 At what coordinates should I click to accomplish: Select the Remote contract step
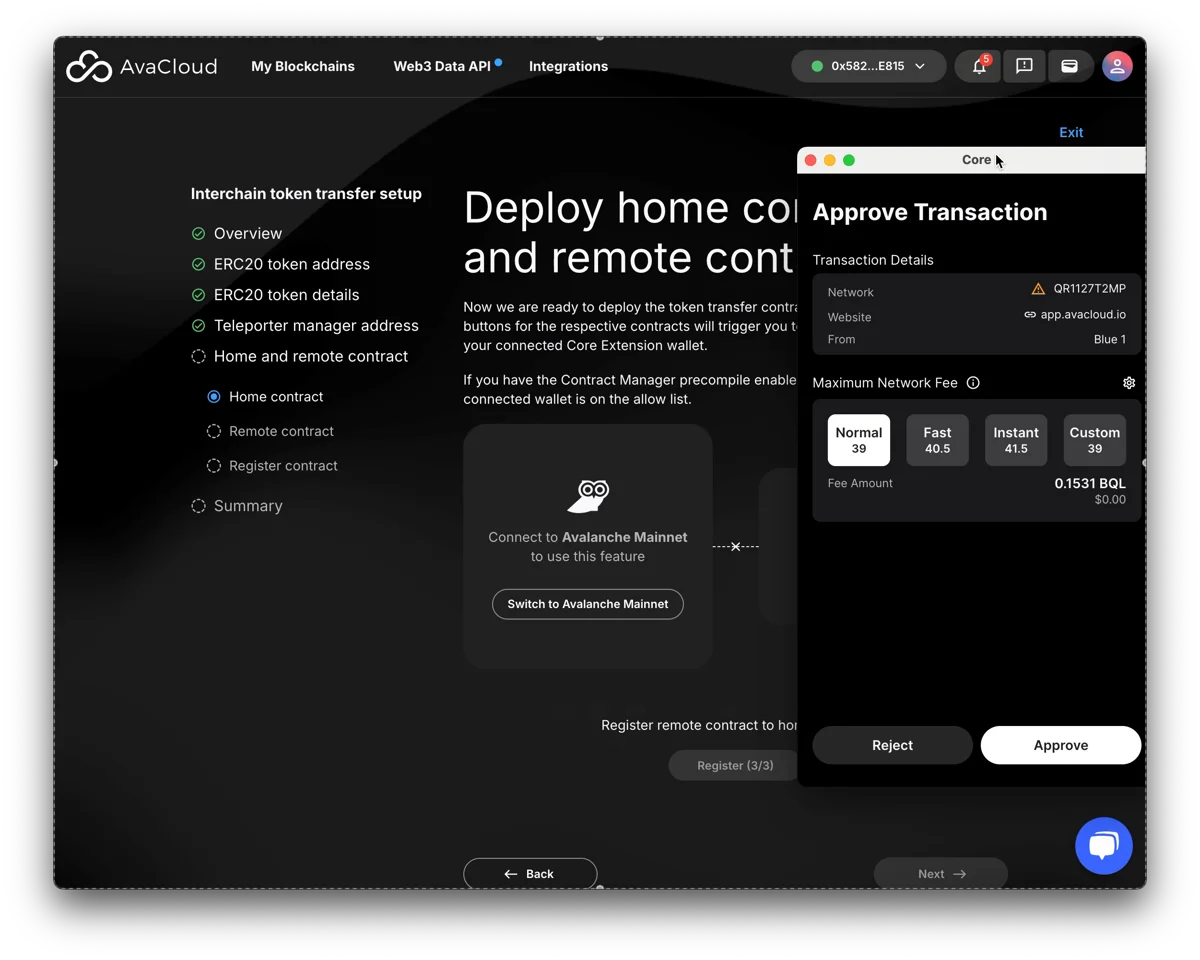click(x=270, y=431)
